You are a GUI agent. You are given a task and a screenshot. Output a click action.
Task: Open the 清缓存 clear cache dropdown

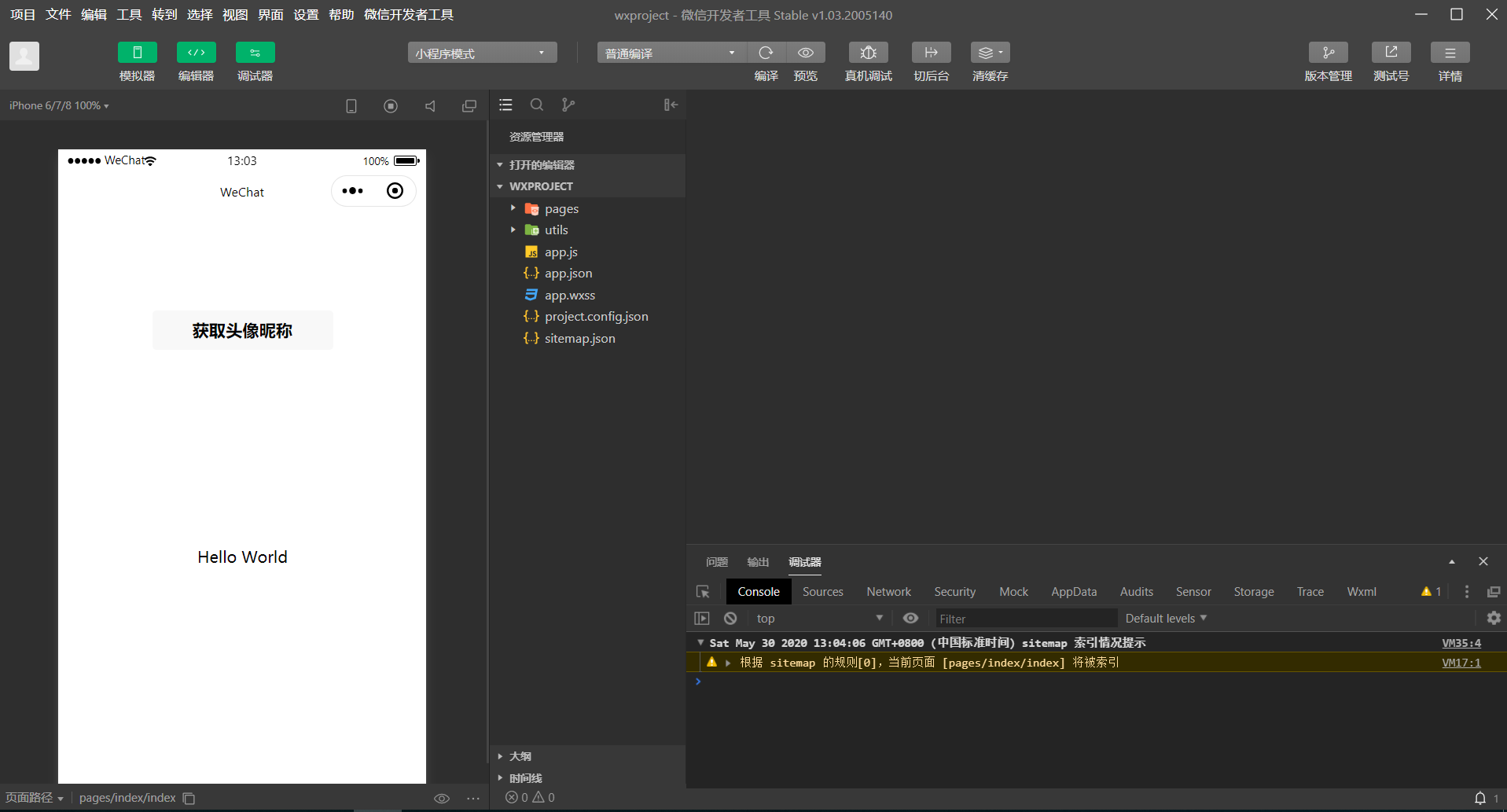point(991,53)
